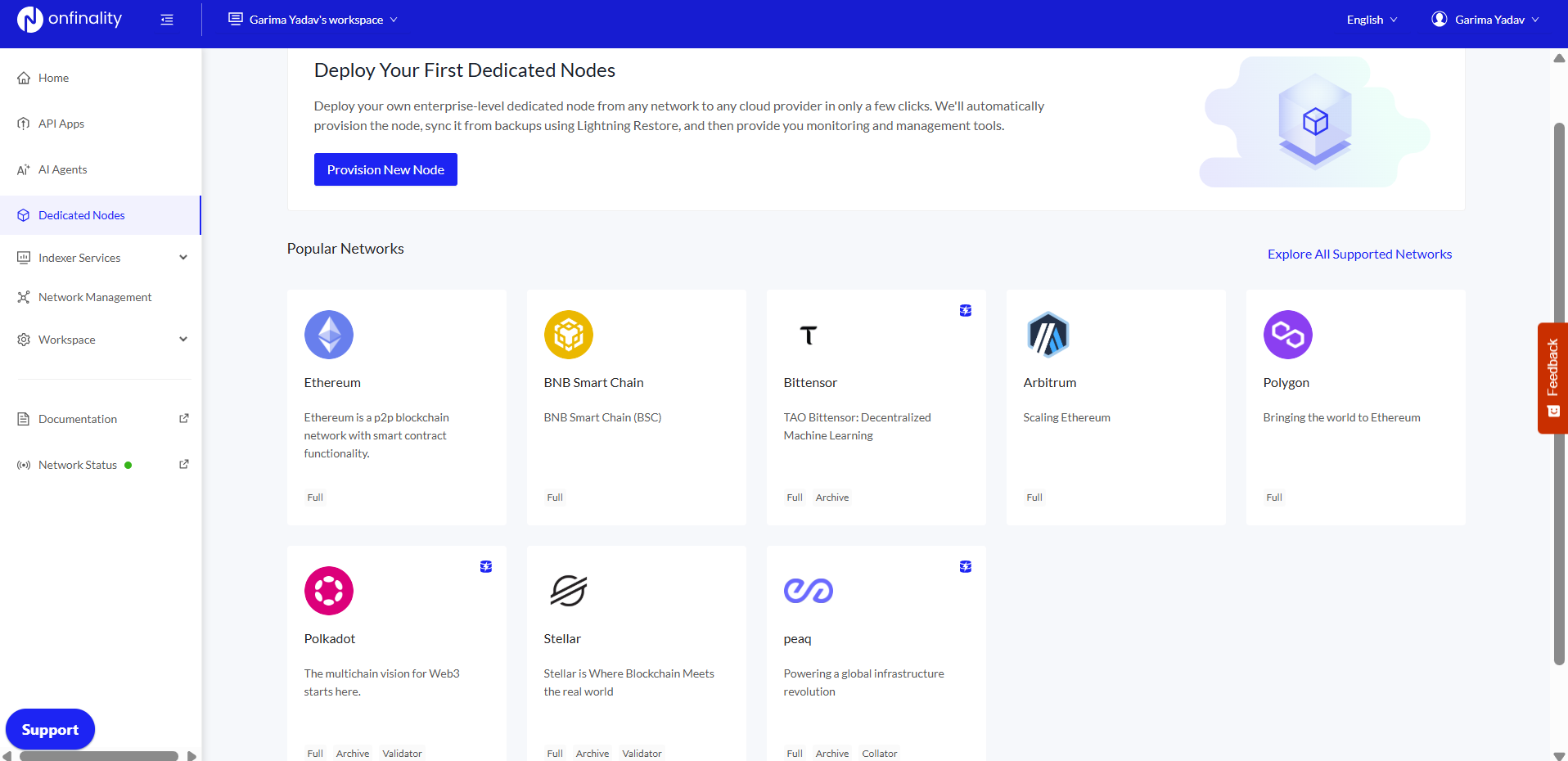1568x761 pixels.
Task: Open Garima Yadav's workspace selector
Action: 313,19
